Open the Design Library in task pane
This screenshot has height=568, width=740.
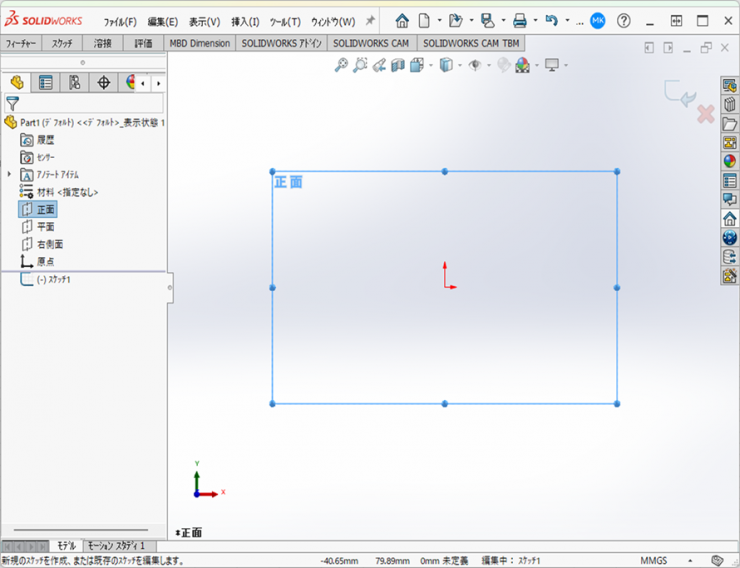click(x=729, y=104)
